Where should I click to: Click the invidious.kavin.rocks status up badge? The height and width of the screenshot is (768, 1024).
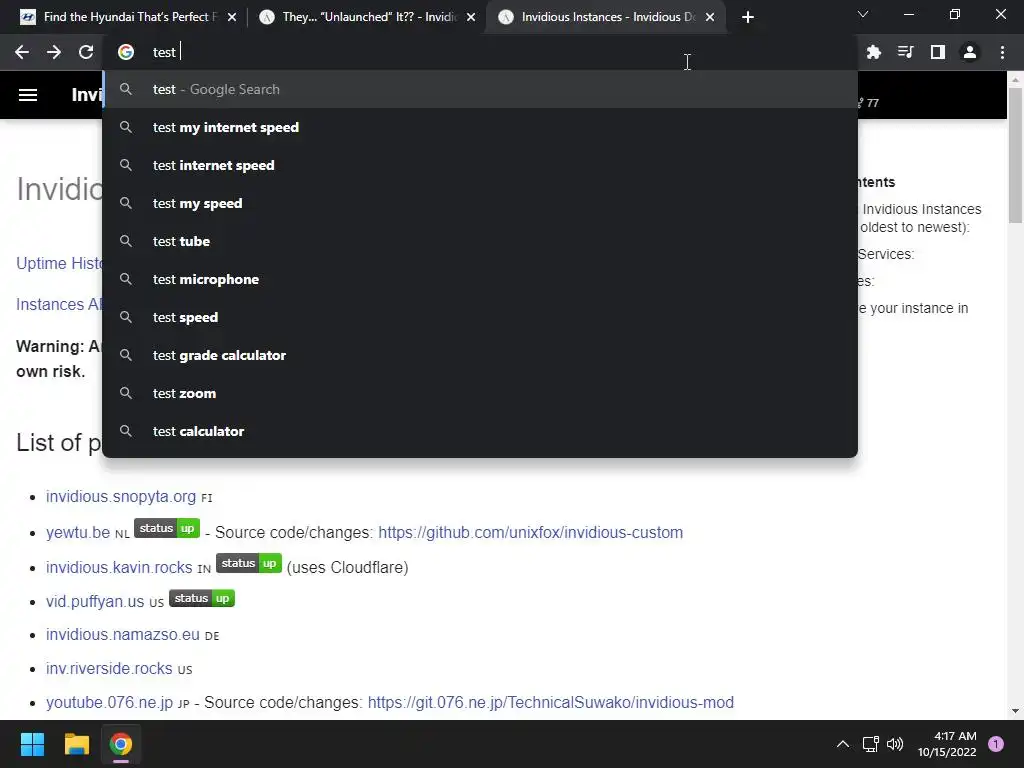pyautogui.click(x=249, y=563)
